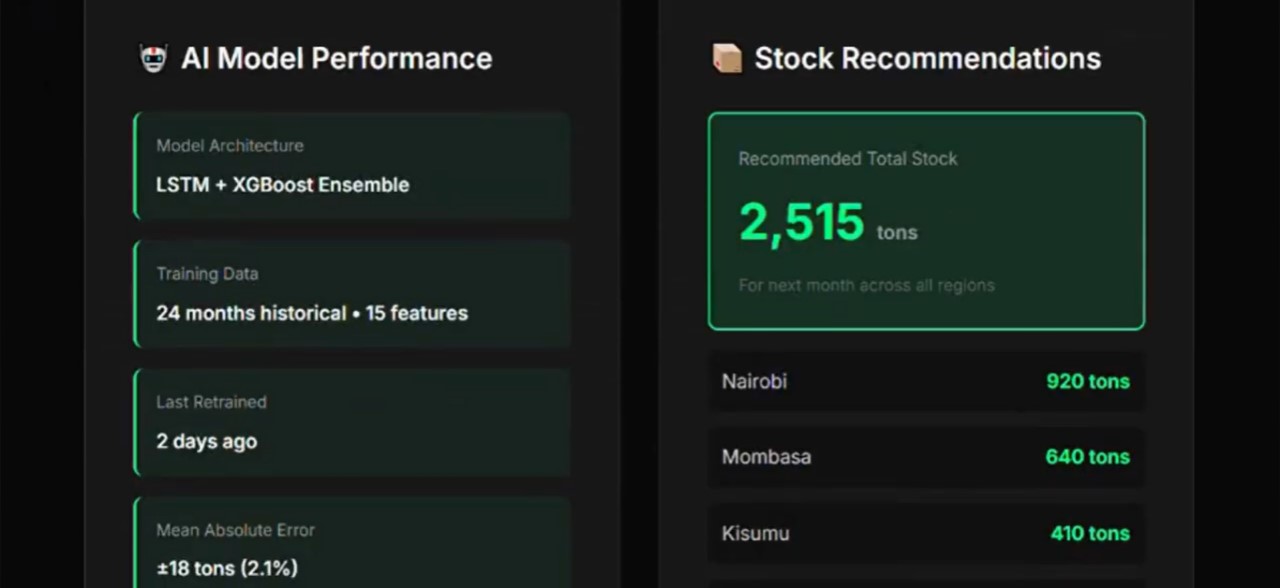Viewport: 1280px width, 588px height.
Task: Select the AI Model Performance heading
Action: click(x=336, y=59)
